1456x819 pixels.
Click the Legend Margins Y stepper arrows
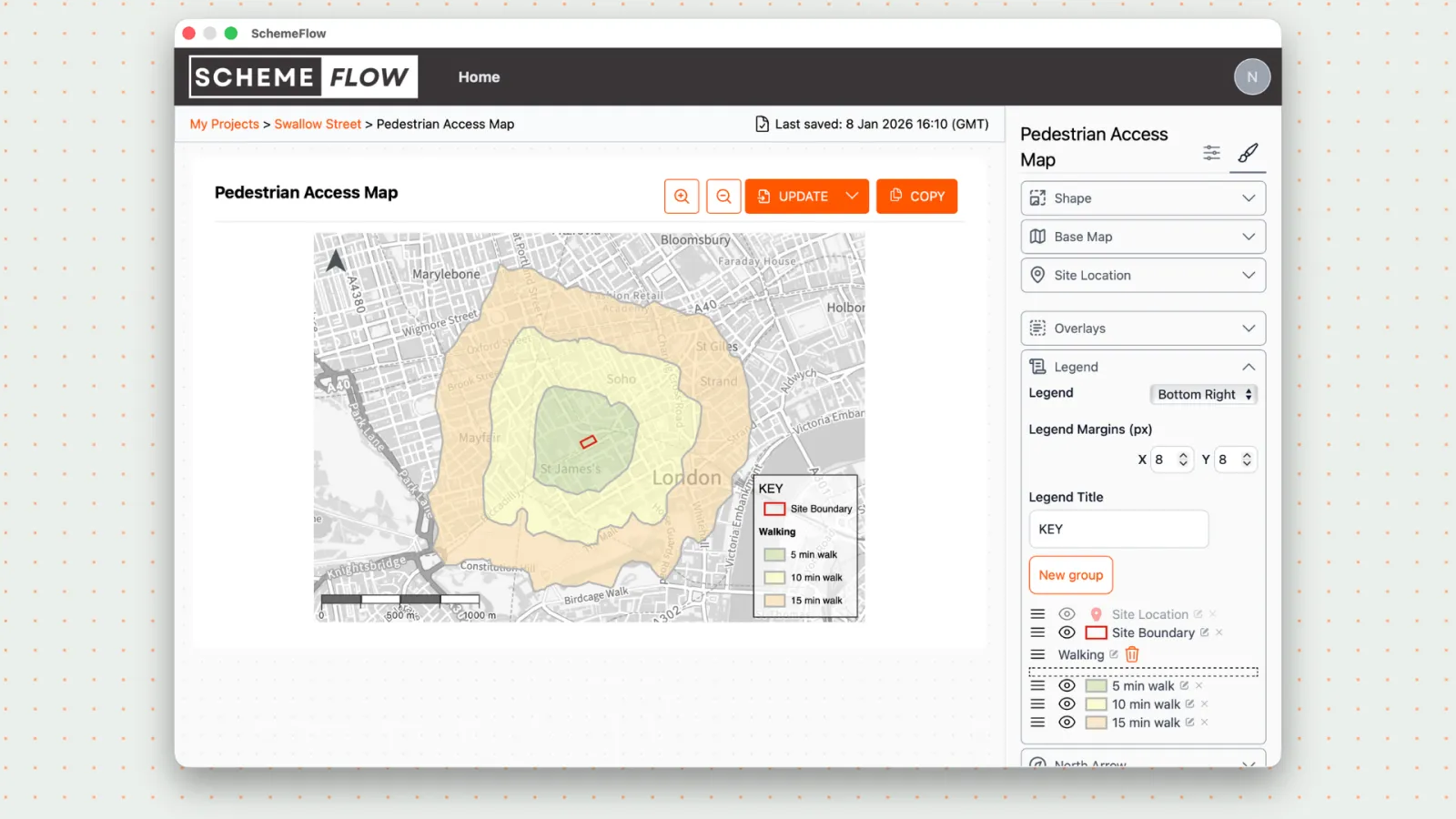coord(1247,460)
